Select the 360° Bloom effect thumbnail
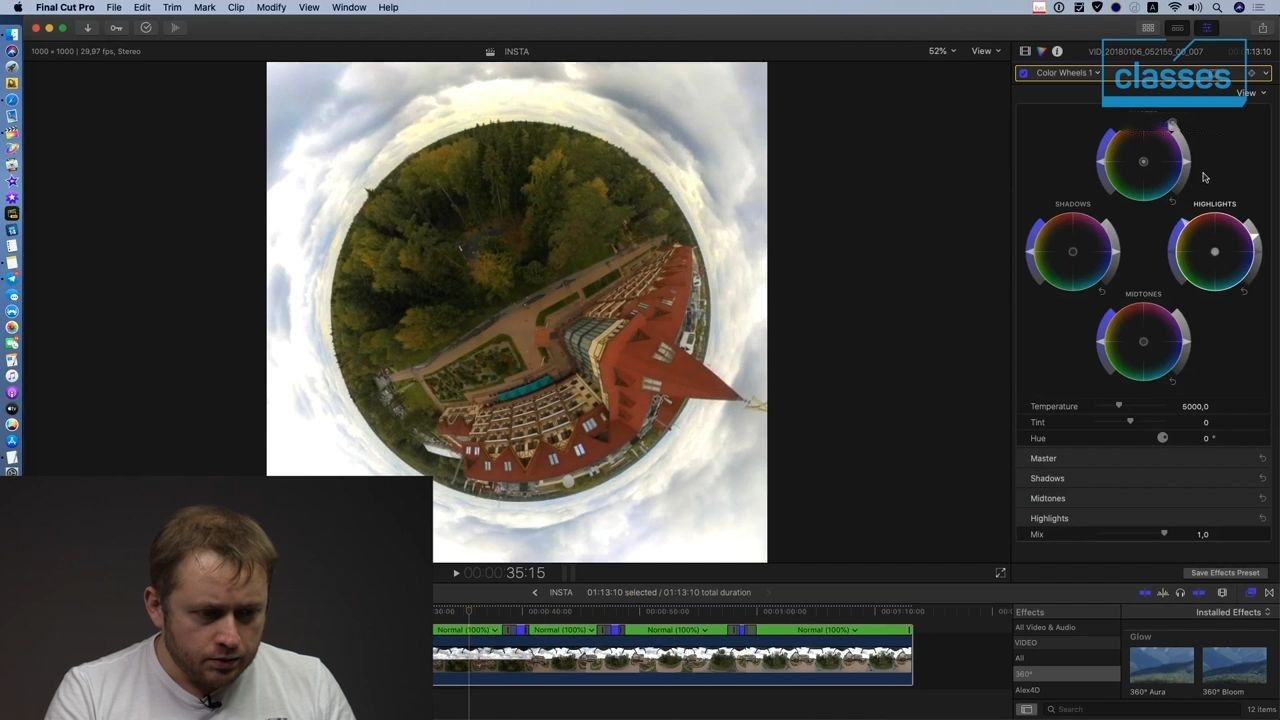 (1234, 666)
